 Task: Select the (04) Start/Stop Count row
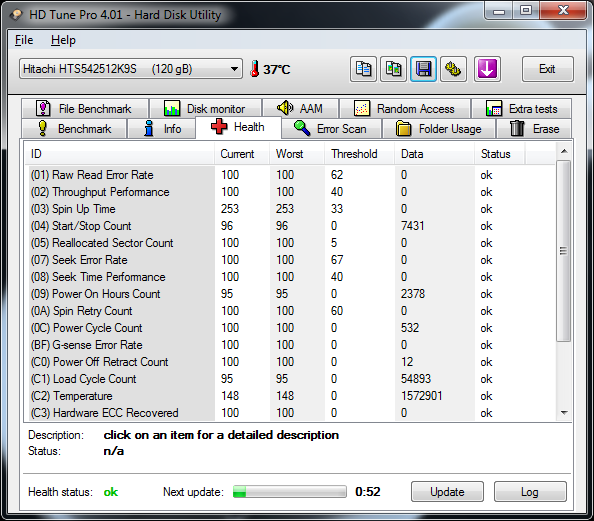pyautogui.click(x=290, y=226)
